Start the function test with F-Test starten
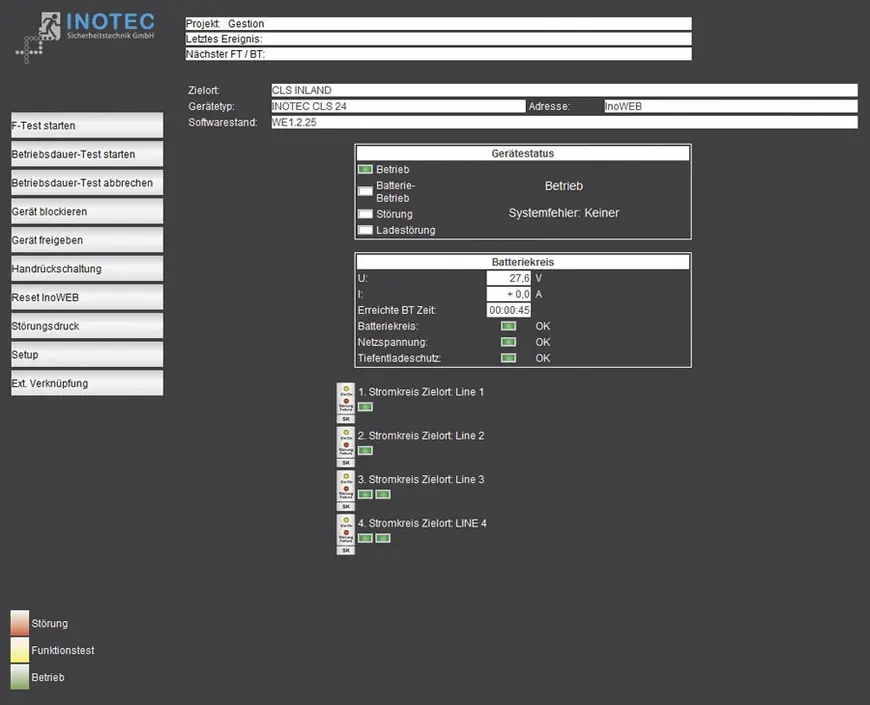This screenshot has height=705, width=870. click(87, 126)
